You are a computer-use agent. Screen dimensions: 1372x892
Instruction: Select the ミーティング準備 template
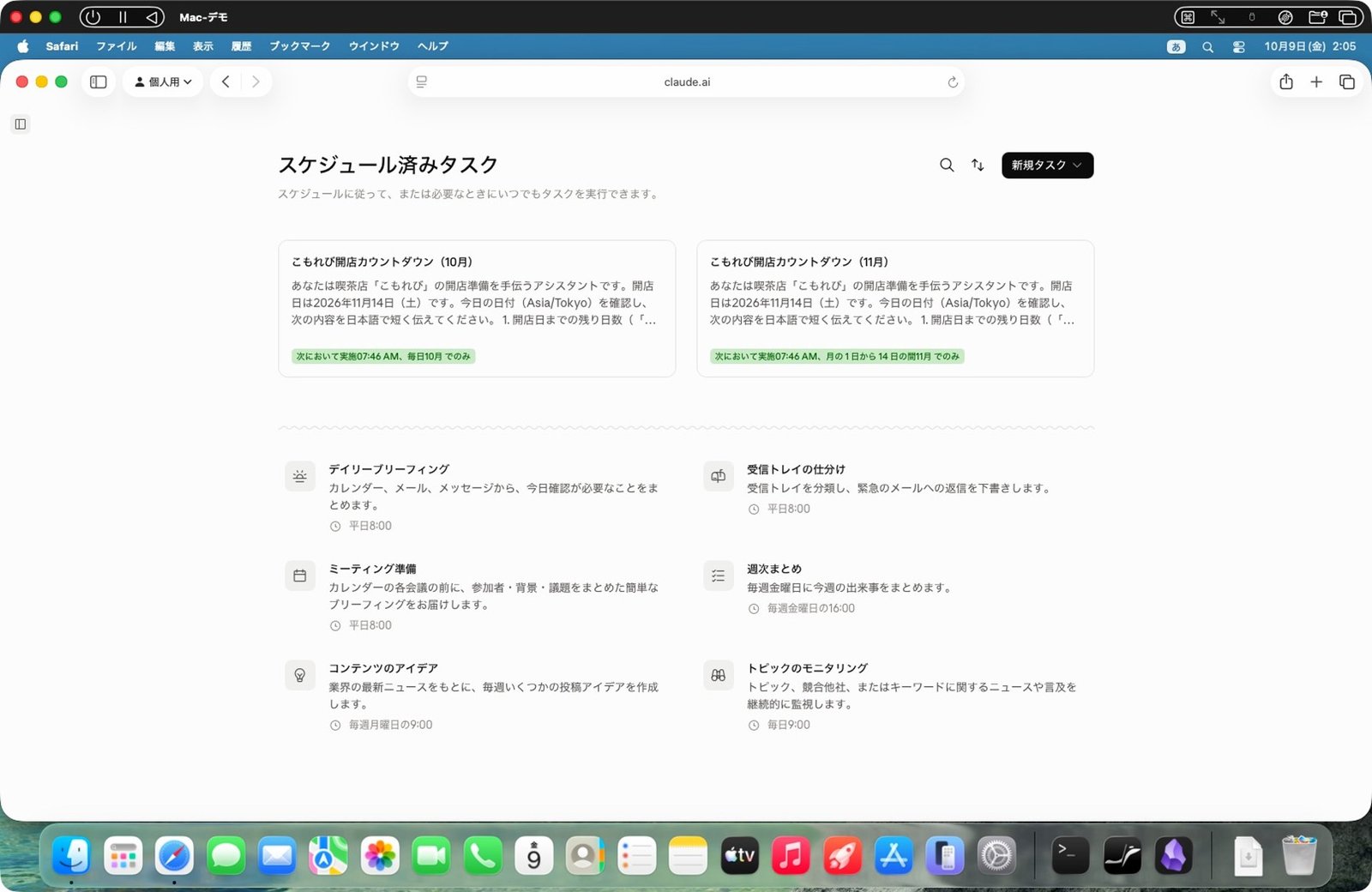pos(477,596)
